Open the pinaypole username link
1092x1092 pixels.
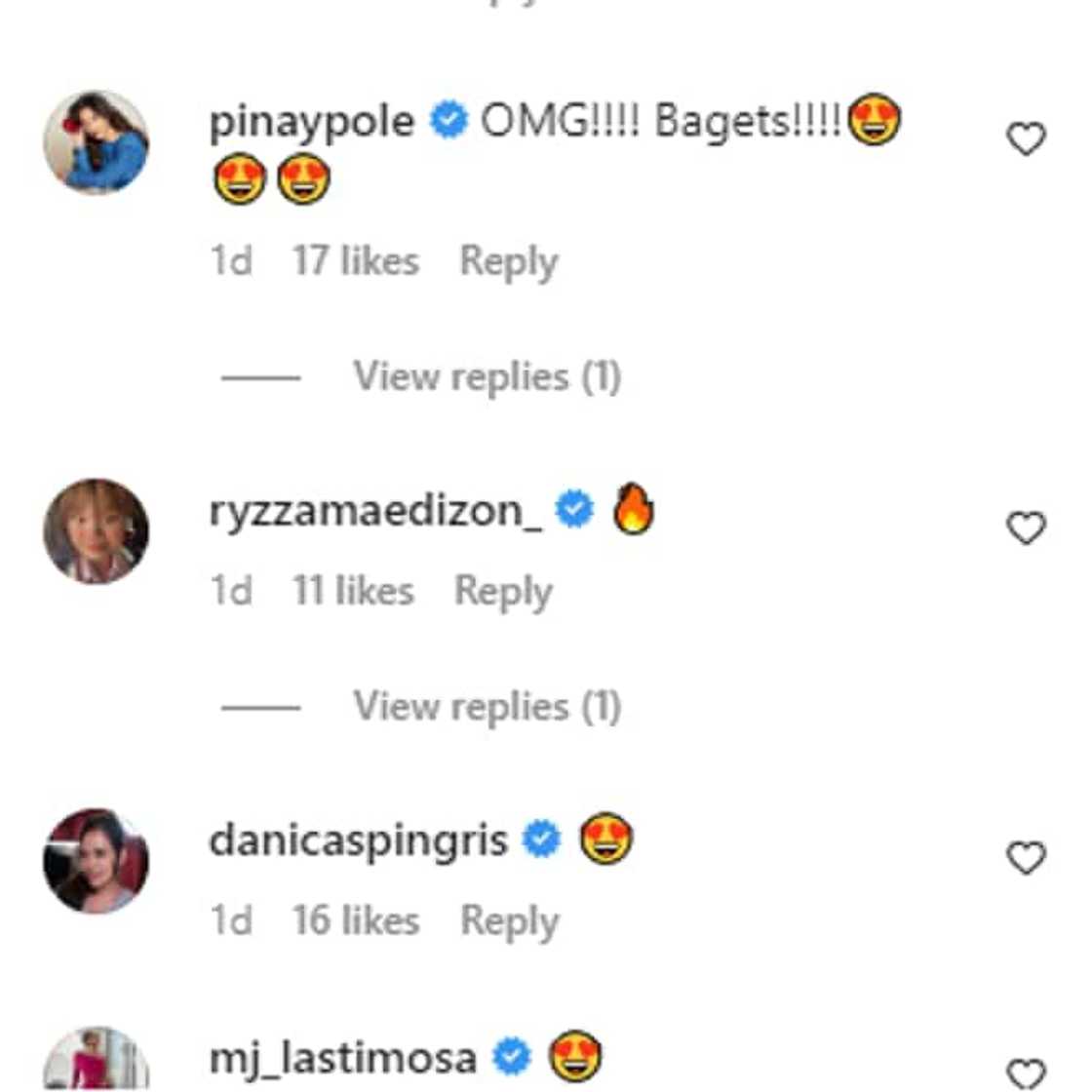[311, 122]
